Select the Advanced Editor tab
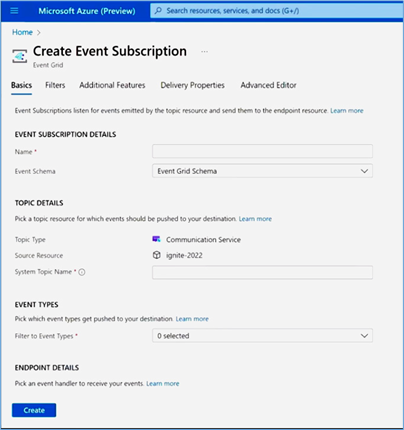The height and width of the screenshot is (430, 404). tap(268, 85)
